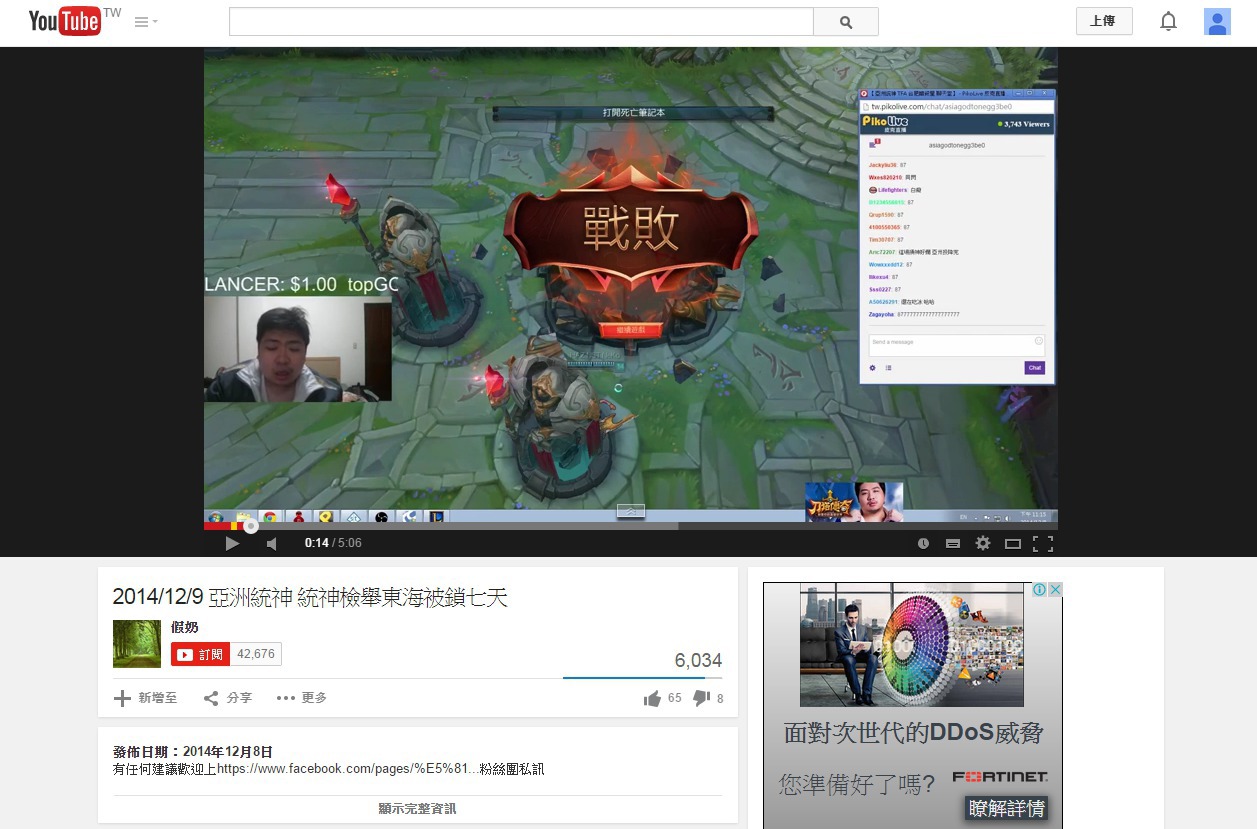Open the 分享 share tab
Screen dimensions: 1257x829
point(228,698)
